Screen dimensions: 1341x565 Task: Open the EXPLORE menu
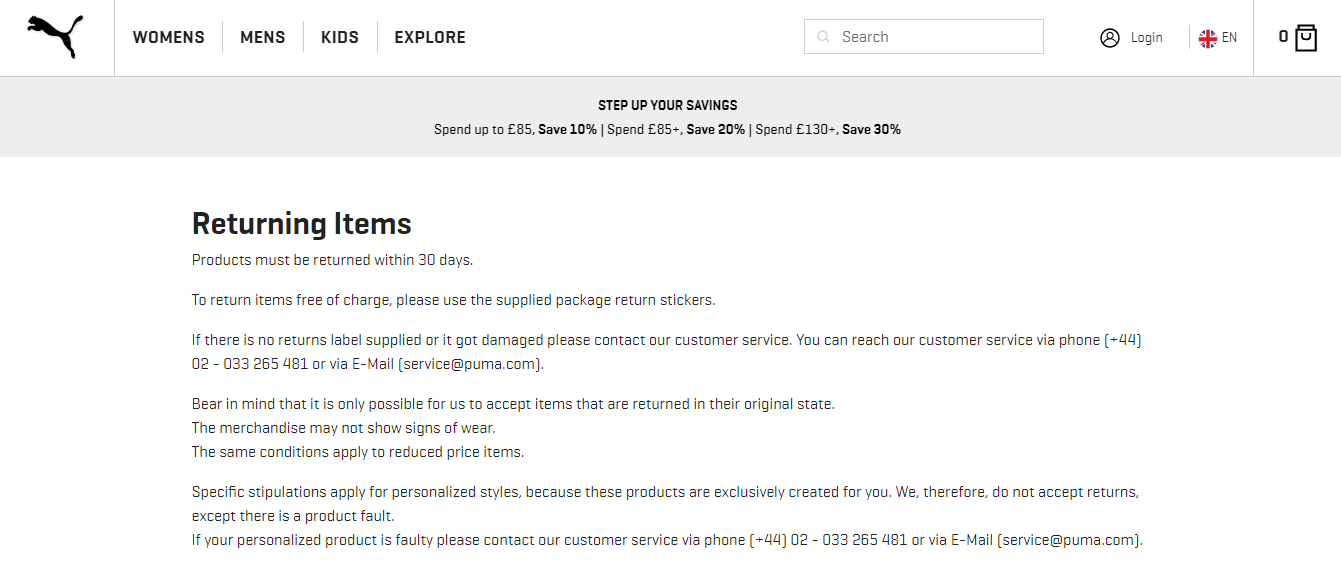pos(430,37)
